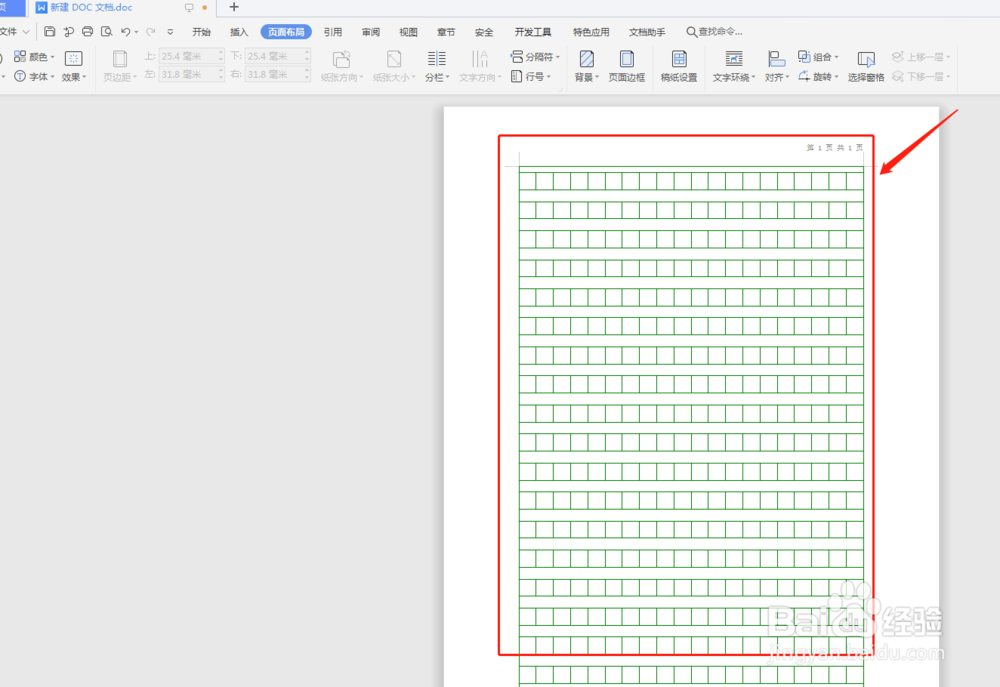Click the 页边距 margins icon
Screen dimensions: 1000x687
coord(119,59)
